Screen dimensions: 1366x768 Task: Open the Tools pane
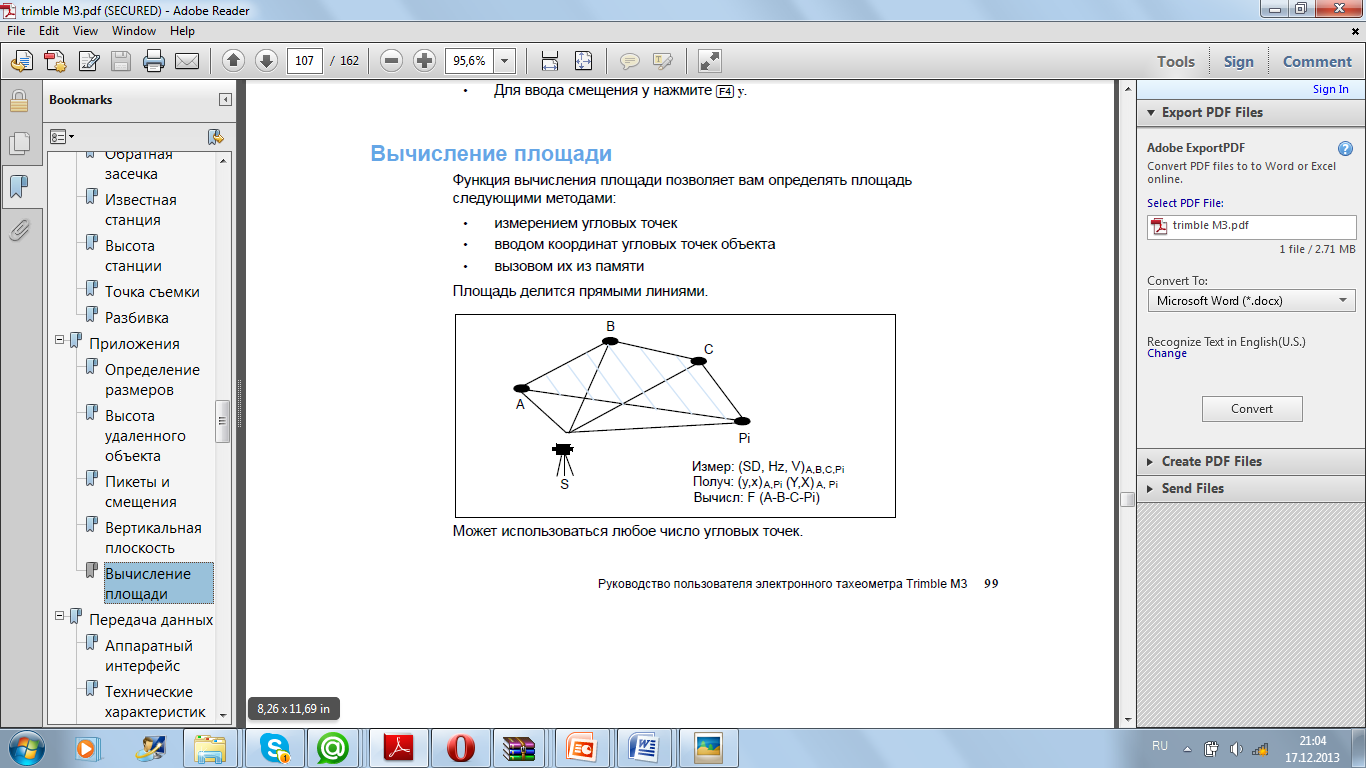[x=1176, y=61]
